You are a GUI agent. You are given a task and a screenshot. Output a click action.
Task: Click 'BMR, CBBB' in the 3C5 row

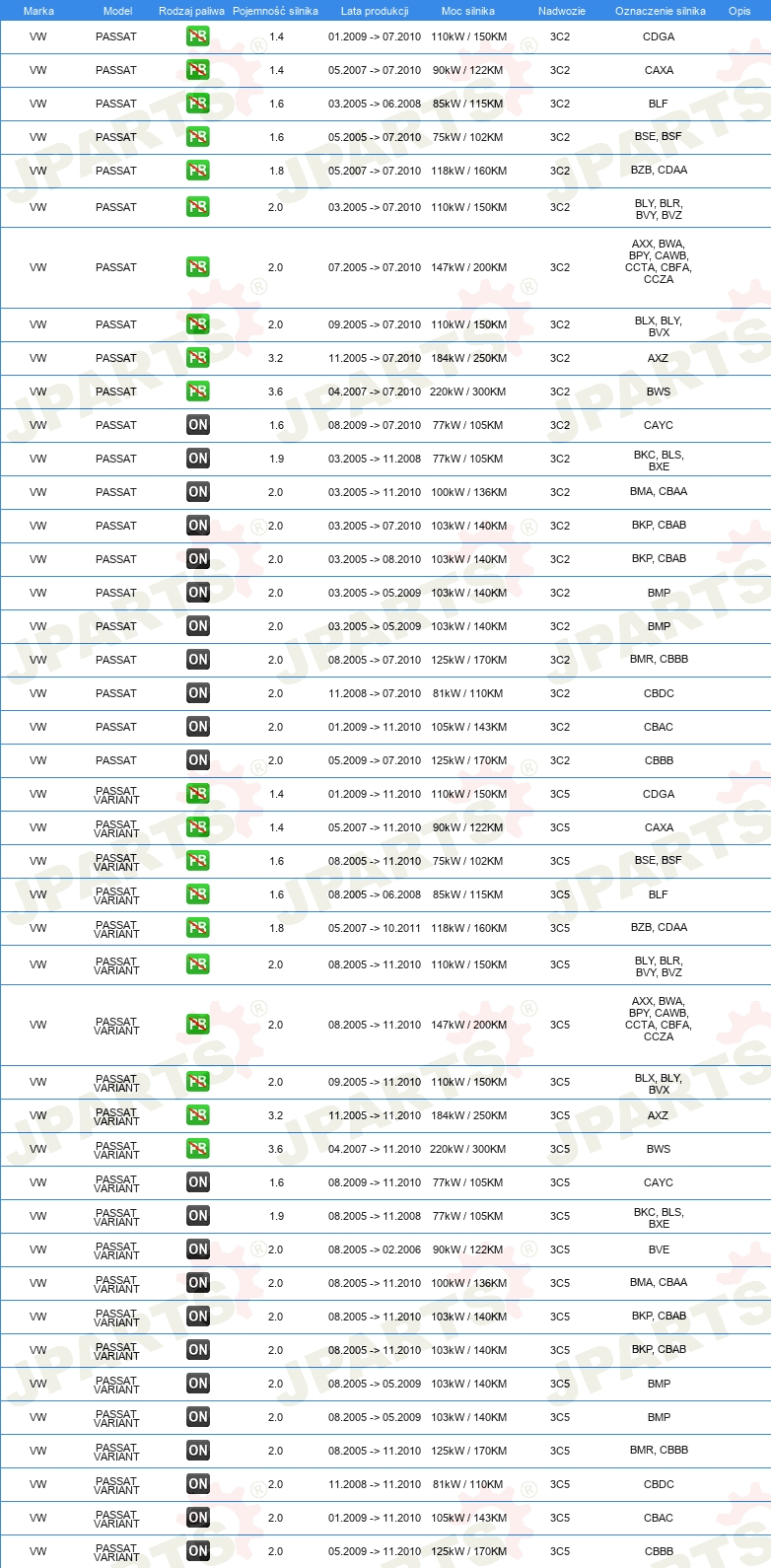tap(659, 1450)
